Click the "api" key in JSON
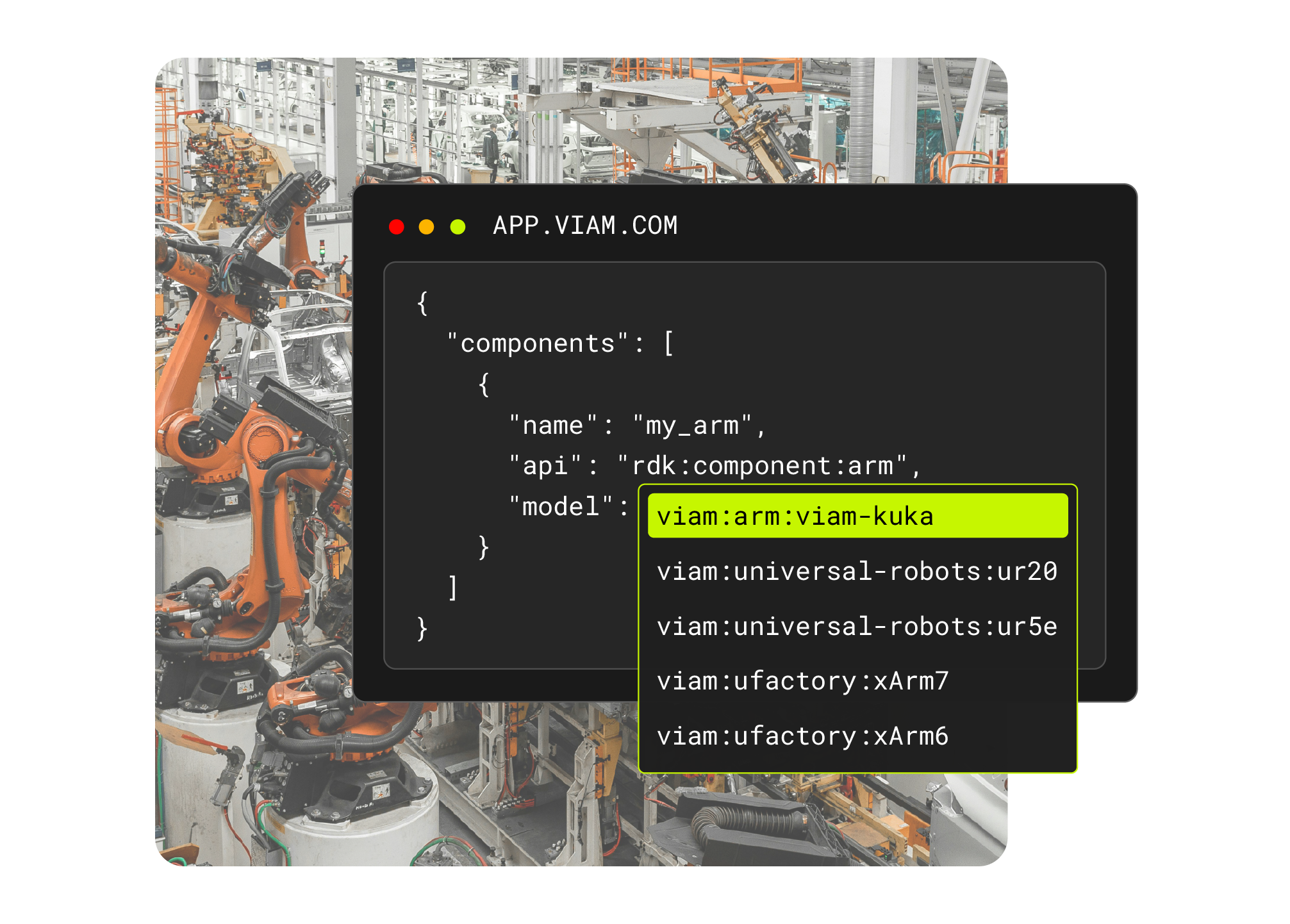The height and width of the screenshot is (924, 1290). [x=546, y=466]
